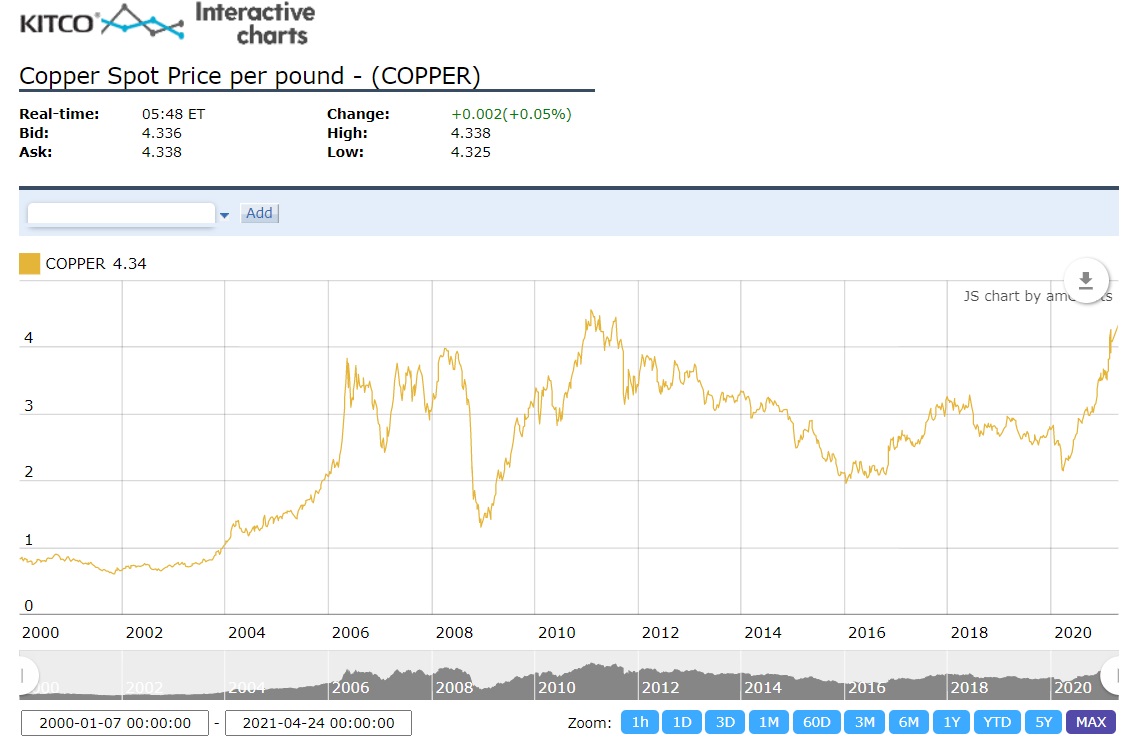The height and width of the screenshot is (750, 1131).
Task: Click the JS chart by amCharts link
Action: click(1037, 296)
